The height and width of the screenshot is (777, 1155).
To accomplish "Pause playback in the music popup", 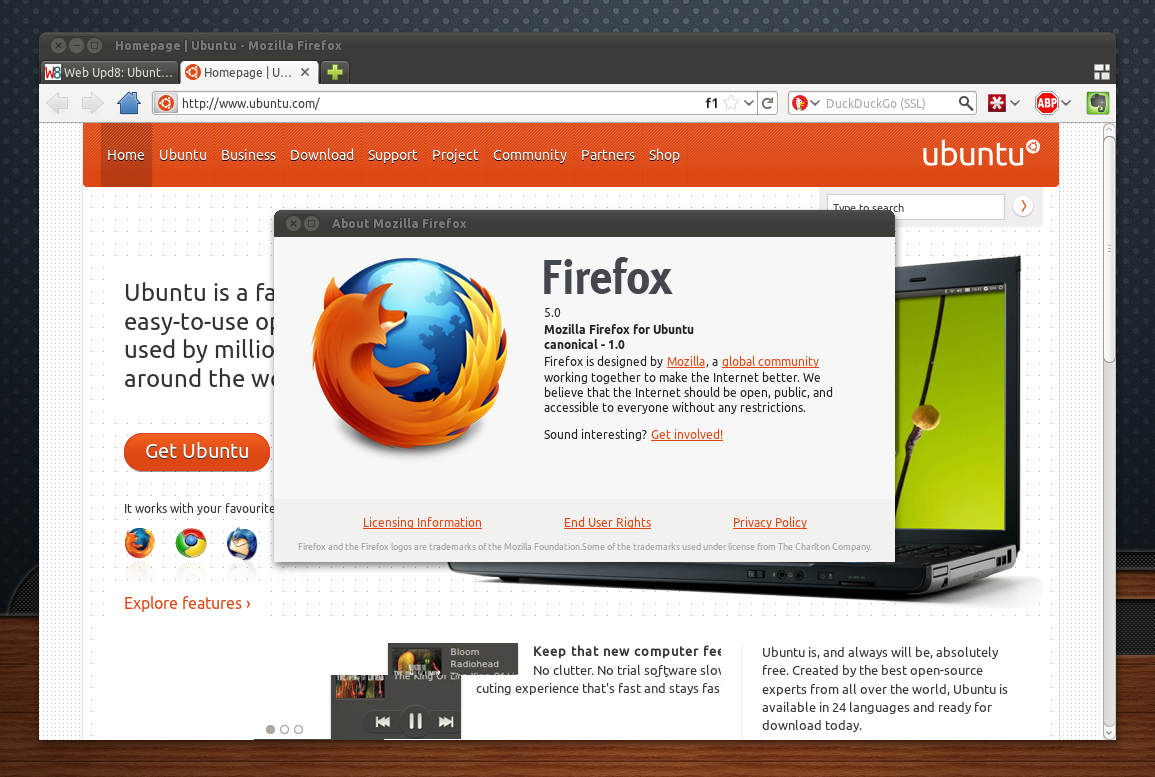I will [x=415, y=721].
